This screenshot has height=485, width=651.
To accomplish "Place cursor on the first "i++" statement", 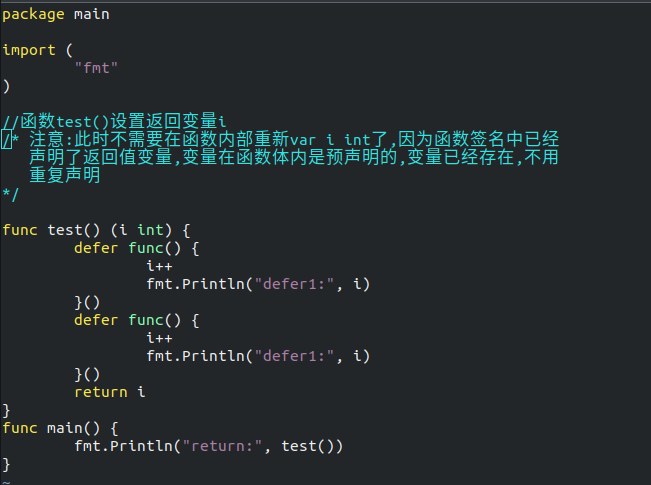I will (x=160, y=266).
